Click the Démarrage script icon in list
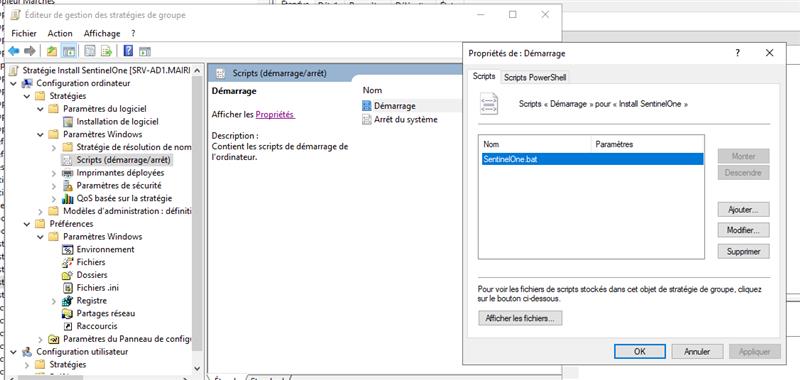This screenshot has width=800, height=380. [x=366, y=106]
